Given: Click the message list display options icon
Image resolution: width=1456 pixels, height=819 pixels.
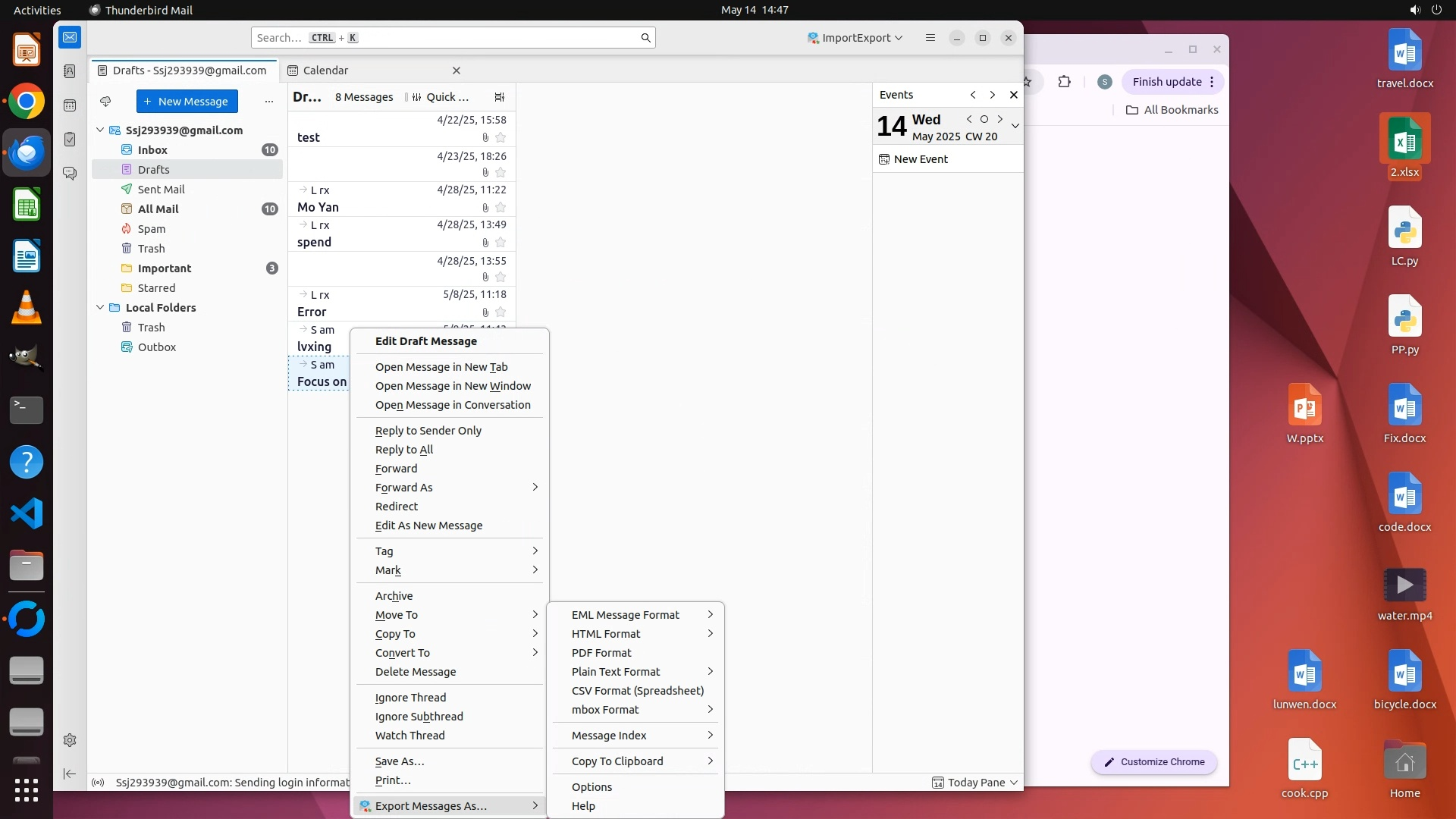Looking at the screenshot, I should coord(499,97).
